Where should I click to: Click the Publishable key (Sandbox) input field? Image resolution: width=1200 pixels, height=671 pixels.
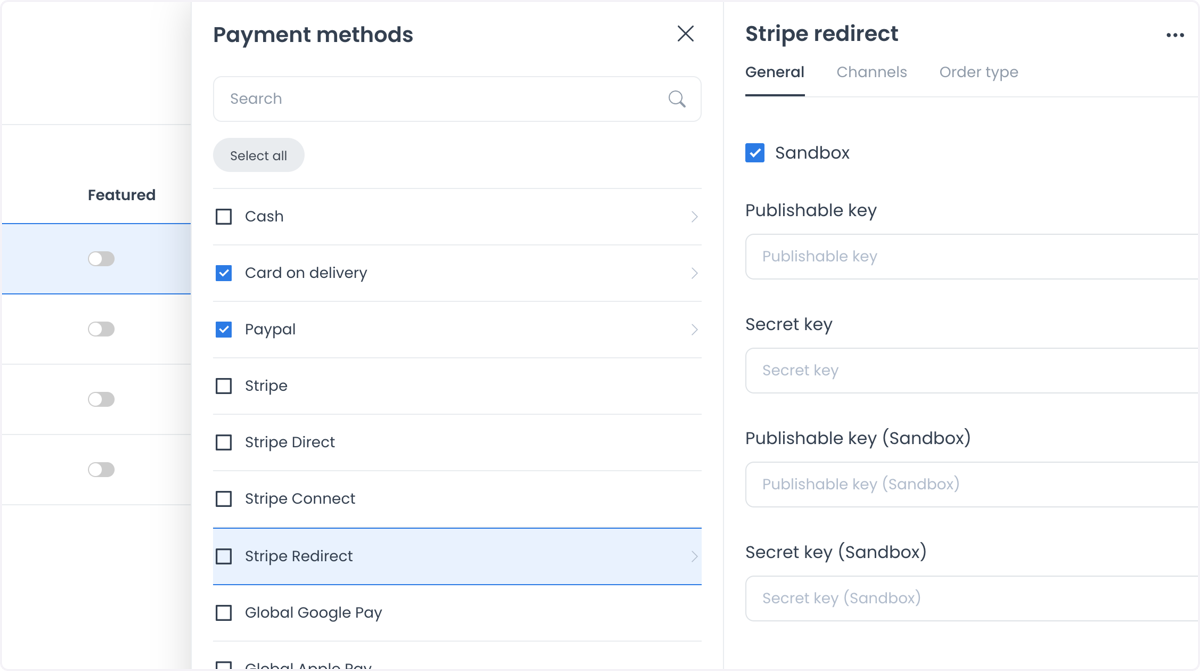point(972,484)
